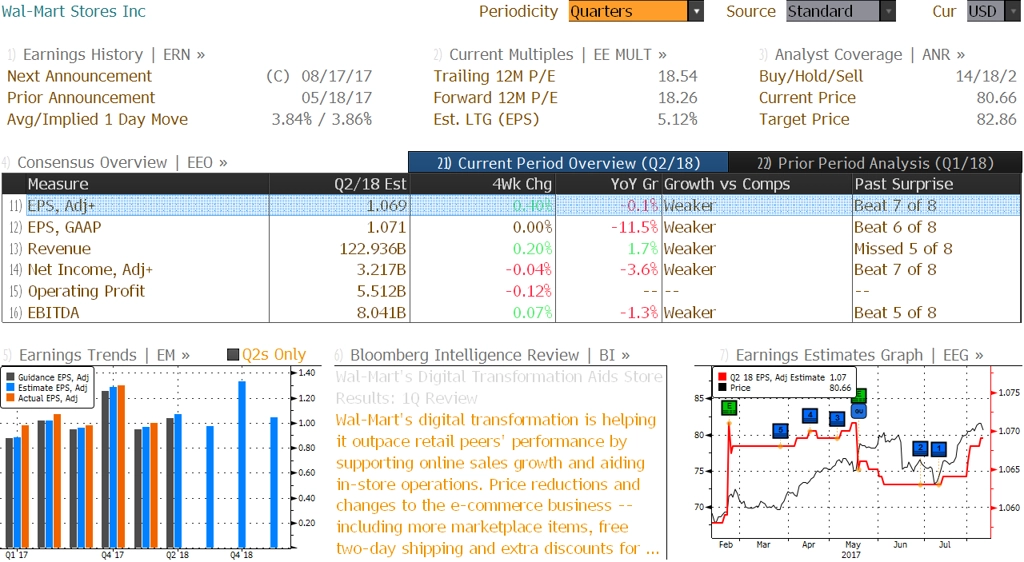Open the Source Standard dropdown arrow
This screenshot has height=562, width=1024.
888,11
